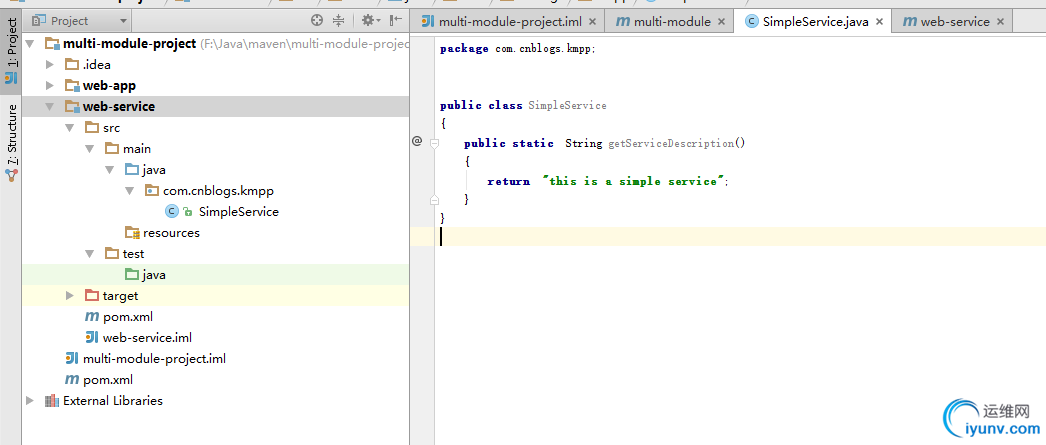Screen dimensions: 1046x445
Task: Collapse the src folder
Action: click(69, 127)
